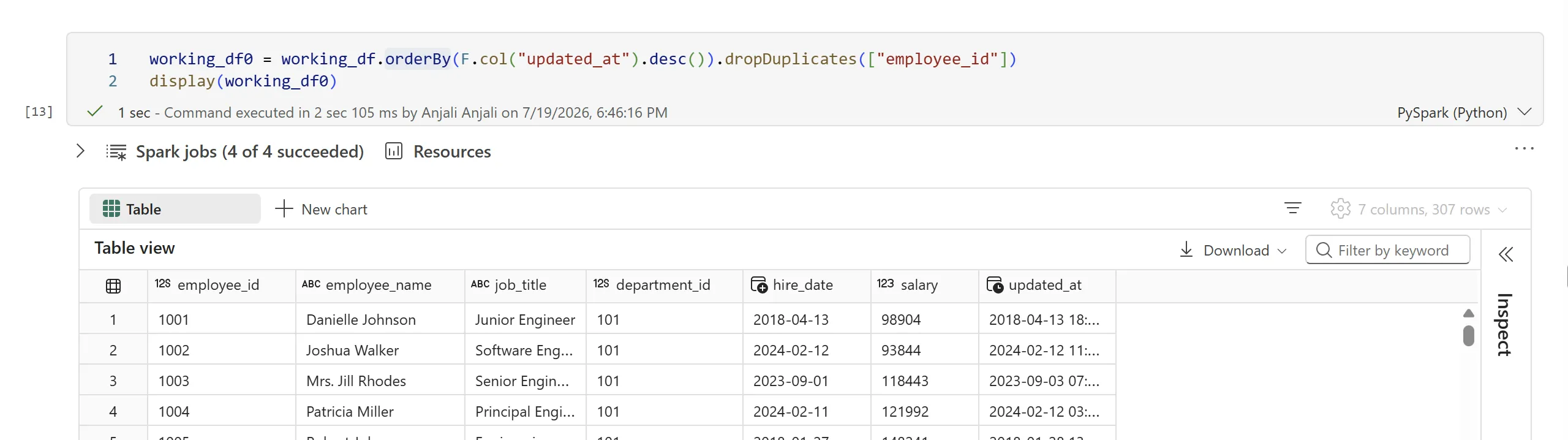Click updated_at cell 2018-04-13 18:...
This screenshot has height=440, width=1568.
(x=1047, y=319)
